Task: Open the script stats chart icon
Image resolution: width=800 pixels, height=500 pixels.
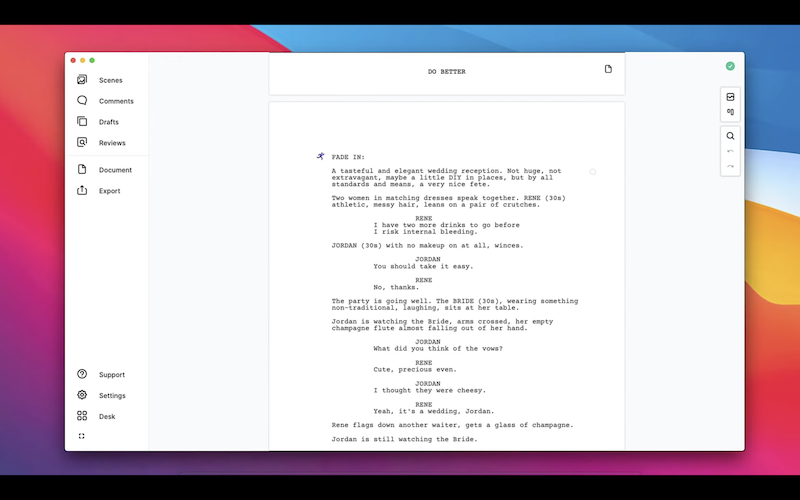Action: [x=730, y=97]
